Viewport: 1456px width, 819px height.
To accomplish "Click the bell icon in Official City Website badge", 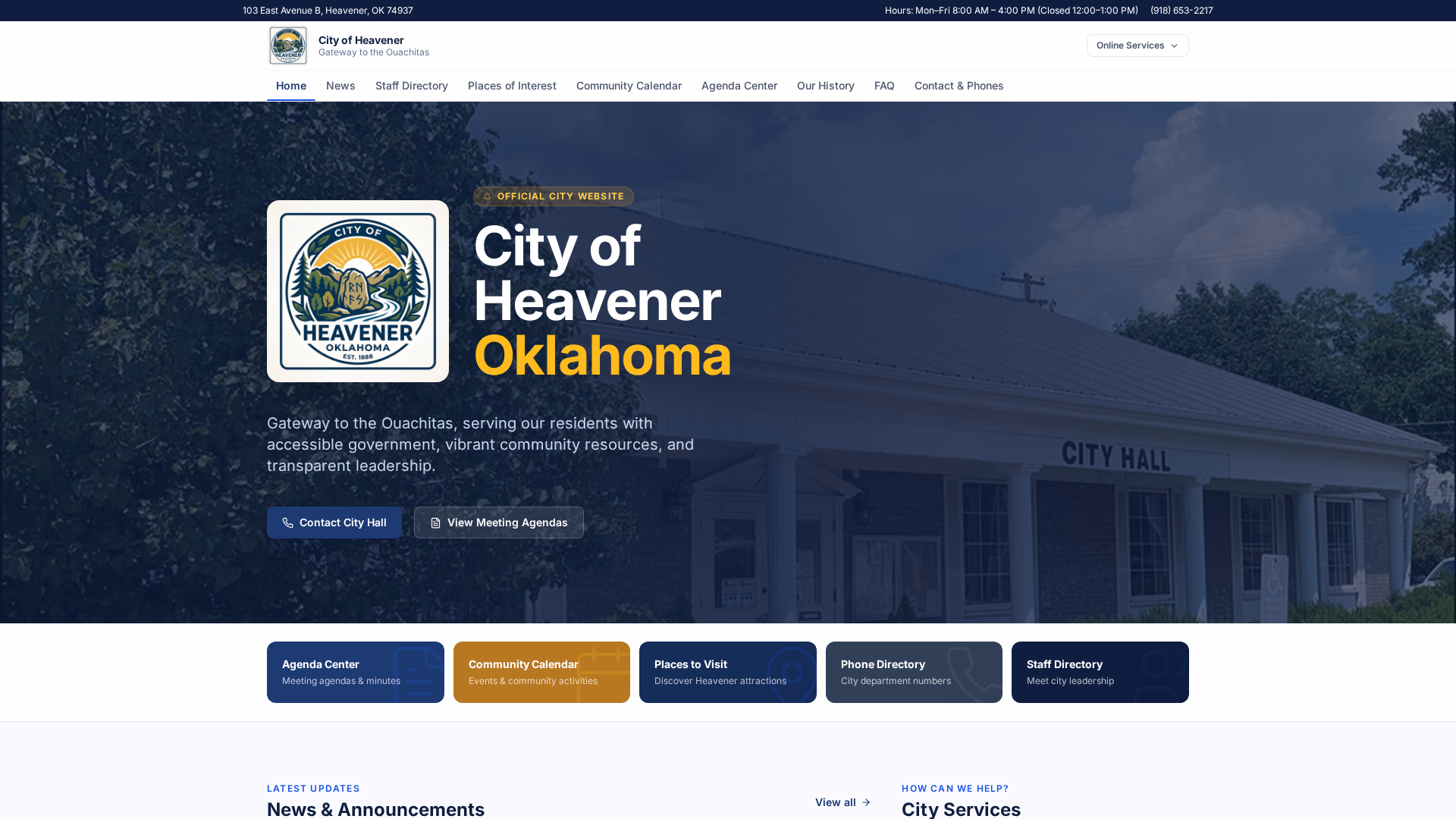I will pos(487,196).
